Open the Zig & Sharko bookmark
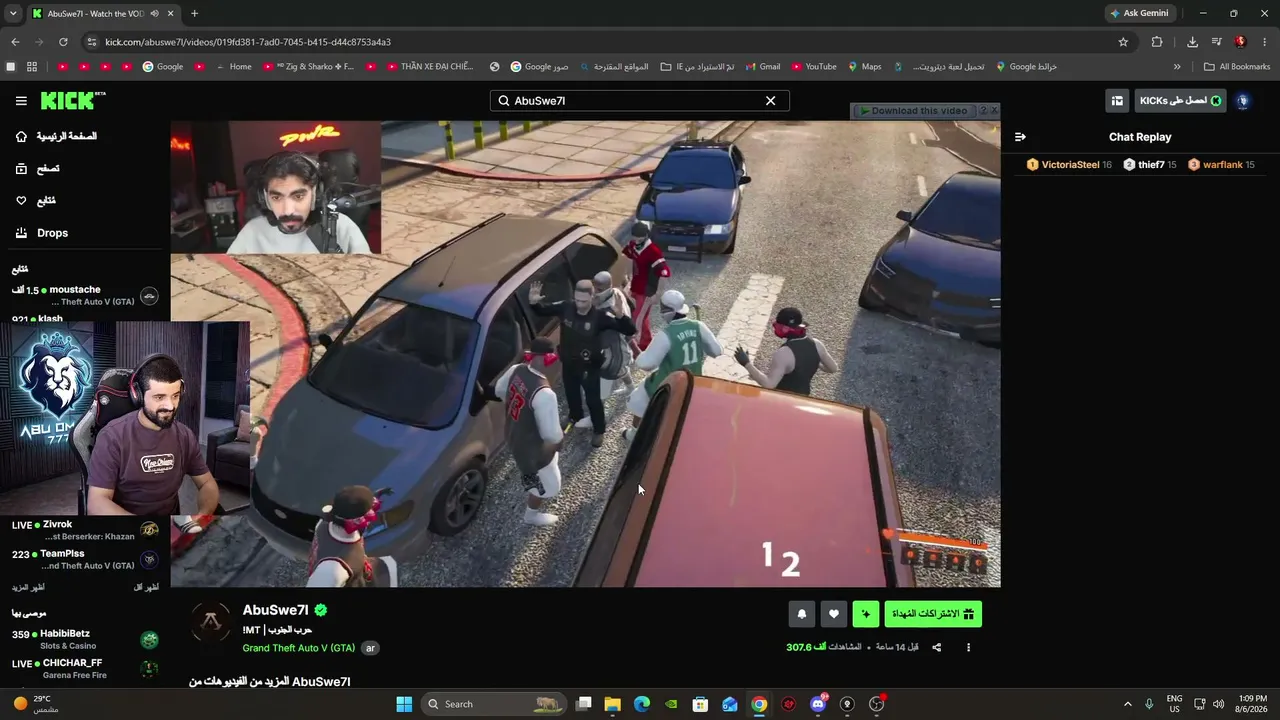Screen dimensions: 1280x720 tap(308, 67)
